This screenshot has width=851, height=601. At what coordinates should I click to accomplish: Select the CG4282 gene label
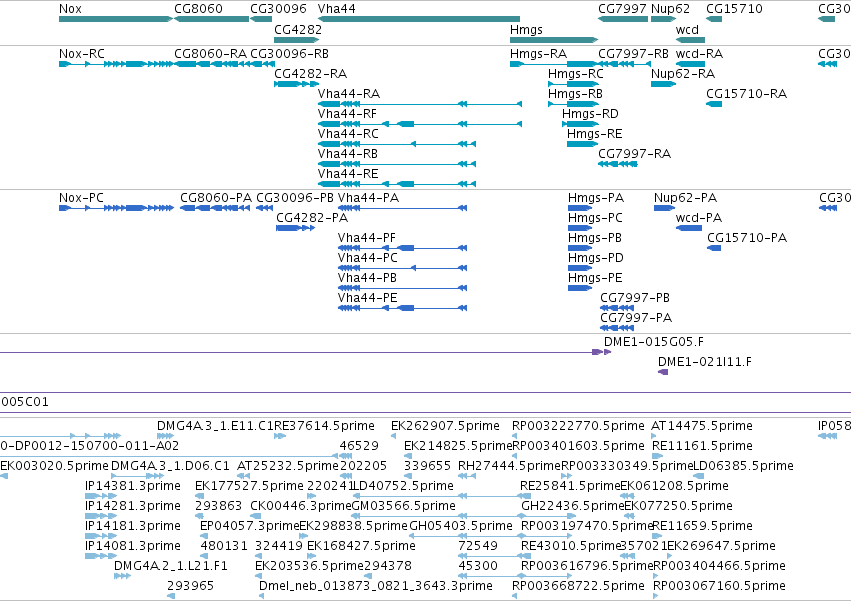tap(298, 30)
